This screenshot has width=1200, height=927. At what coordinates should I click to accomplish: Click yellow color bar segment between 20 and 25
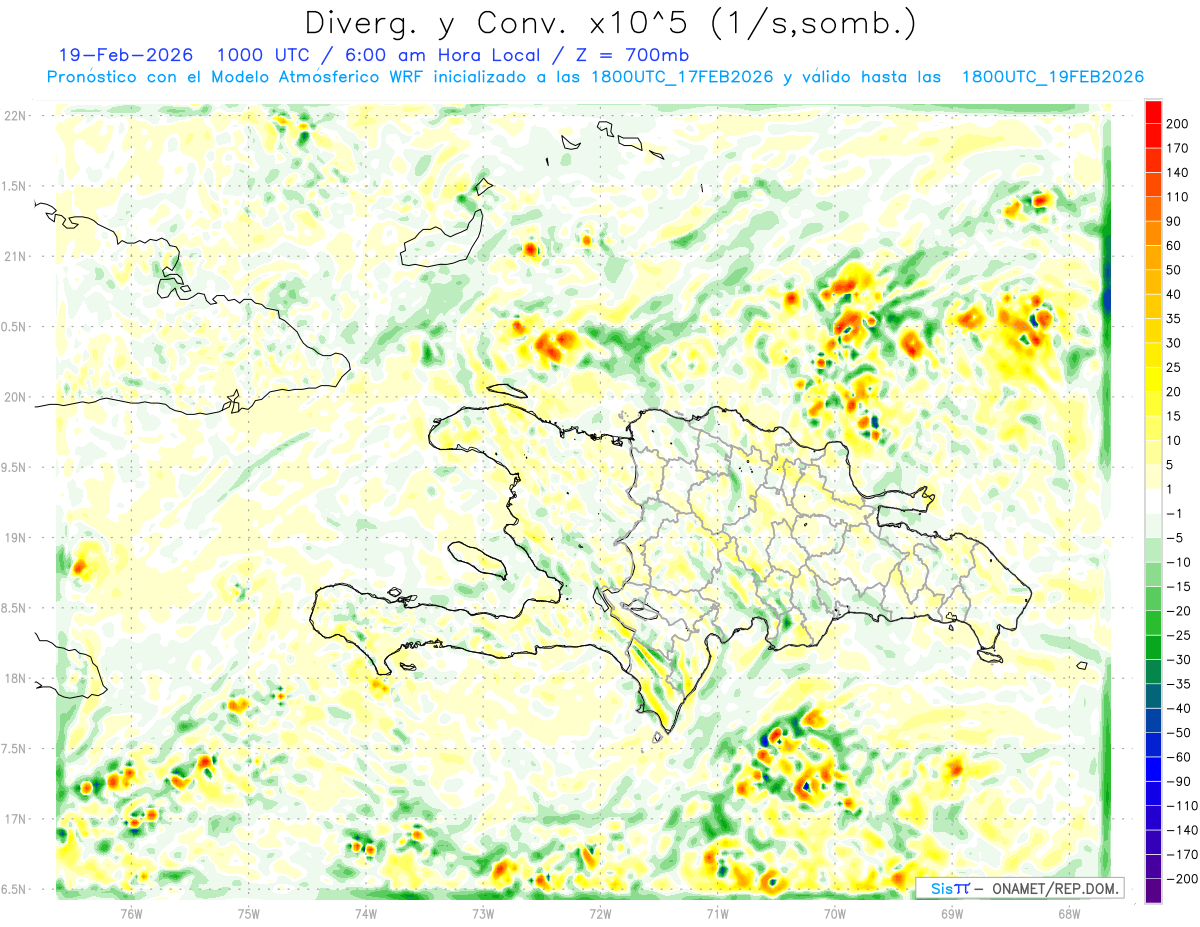[1153, 380]
